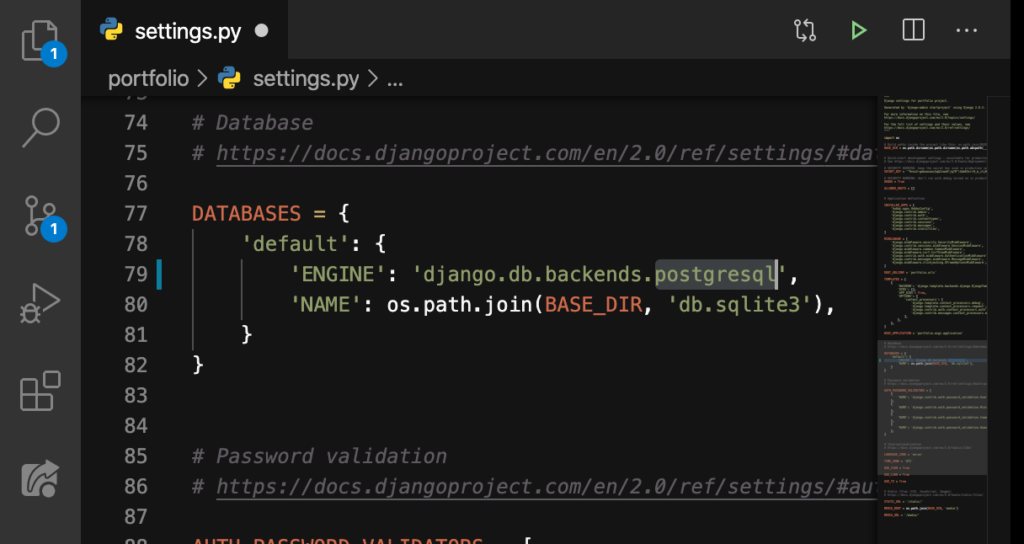This screenshot has width=1024, height=544.
Task: Open the Explorer view in activity bar
Action: 40,40
